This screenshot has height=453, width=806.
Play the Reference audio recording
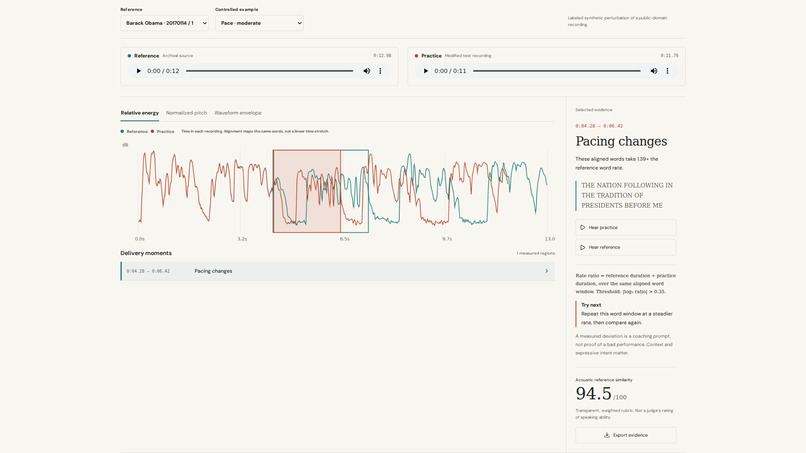click(x=138, y=71)
